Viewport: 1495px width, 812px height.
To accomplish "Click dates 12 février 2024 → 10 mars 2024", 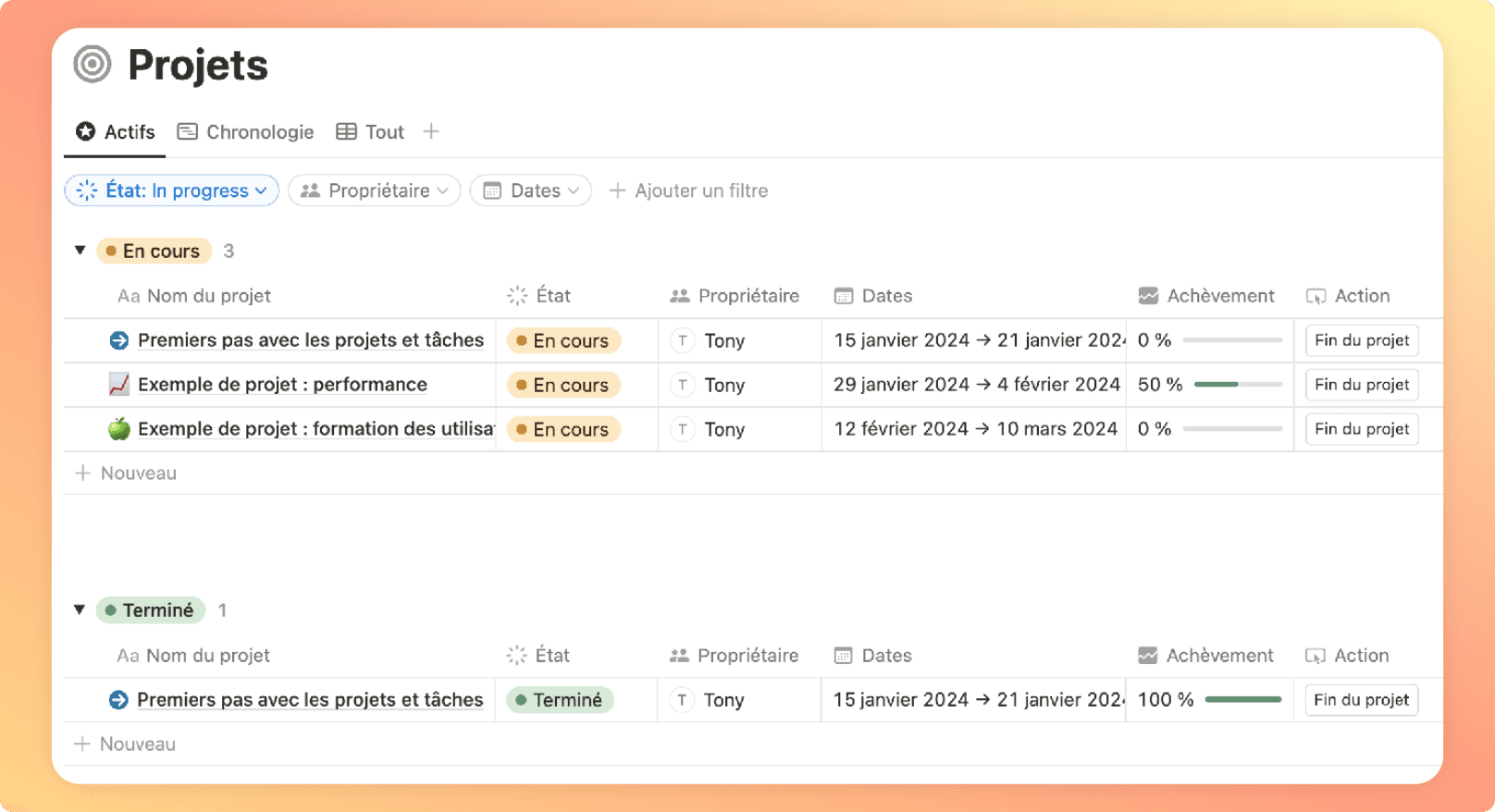I will tap(976, 429).
